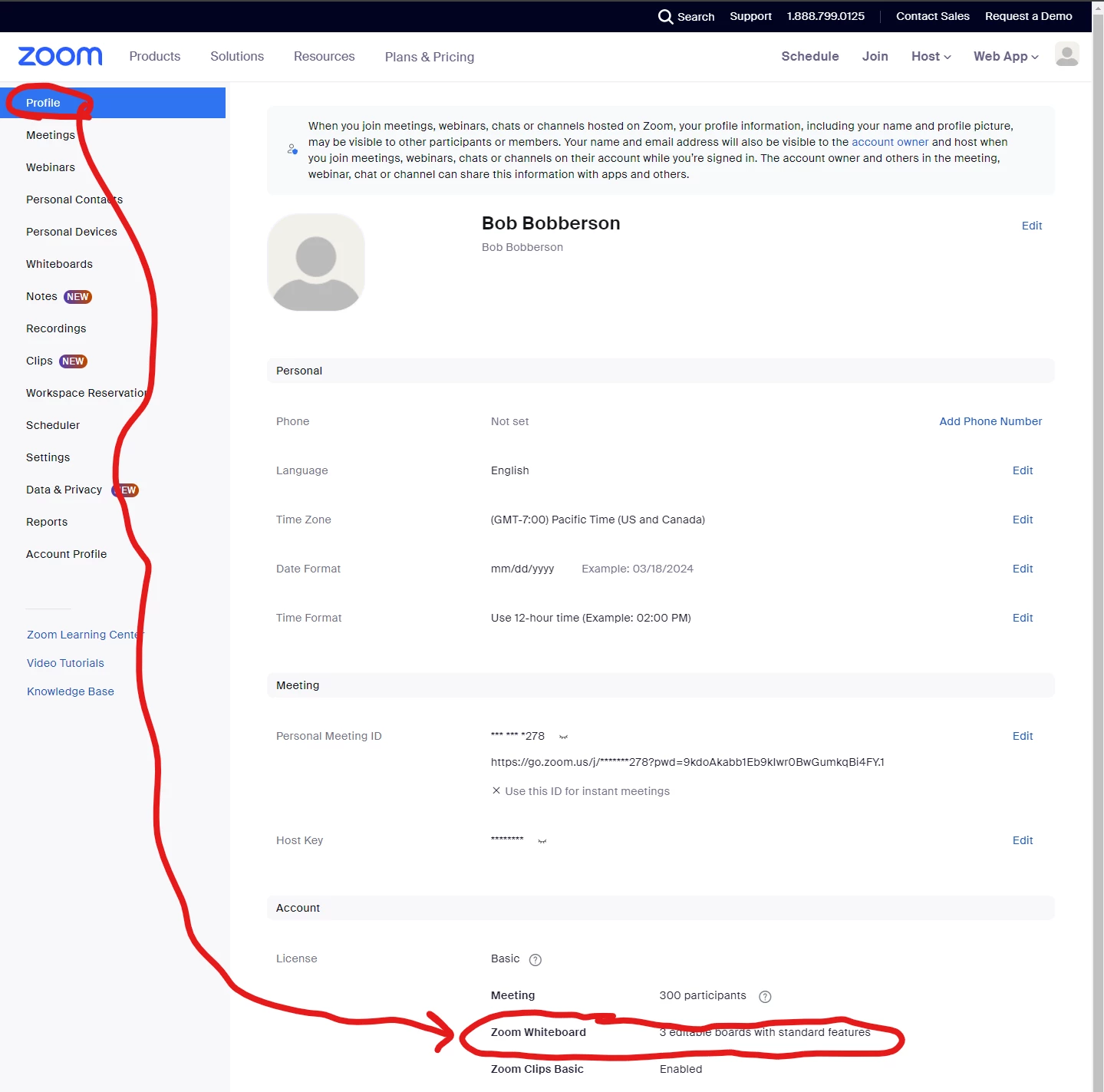Open Account Profile in the sidebar
The width and height of the screenshot is (1104, 1092).
(x=66, y=554)
